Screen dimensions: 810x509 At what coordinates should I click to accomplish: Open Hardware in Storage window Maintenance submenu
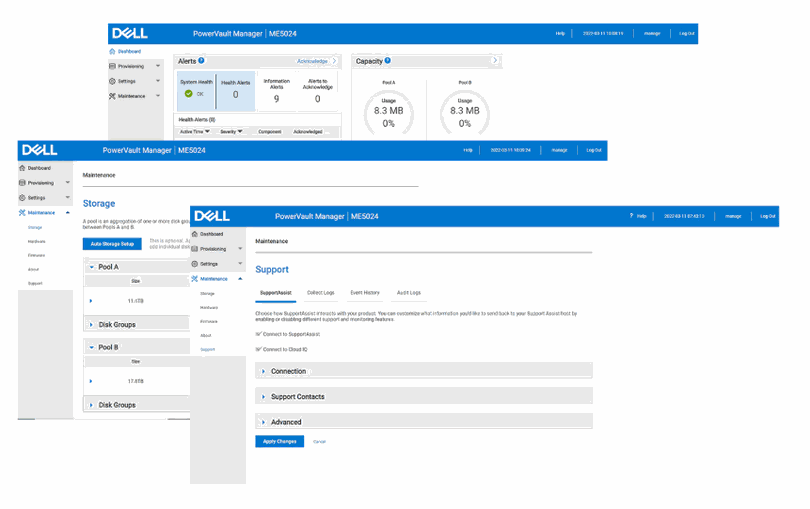(36, 241)
